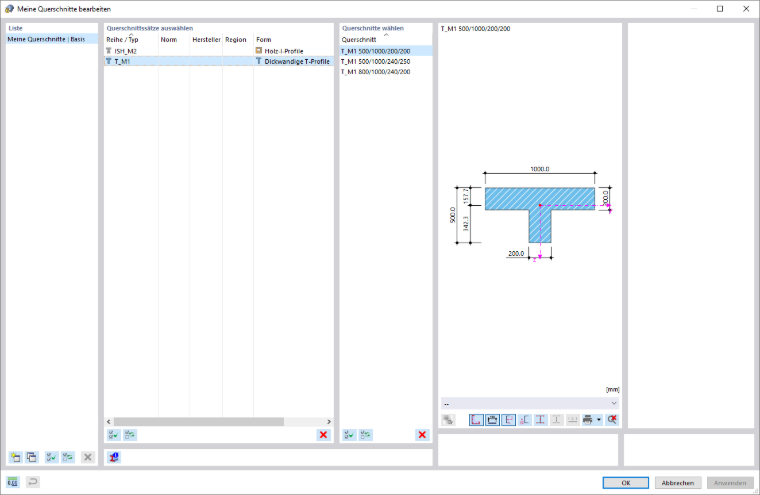Select the ISH_M2 series row
The width and height of the screenshot is (760, 495).
[x=219, y=51]
